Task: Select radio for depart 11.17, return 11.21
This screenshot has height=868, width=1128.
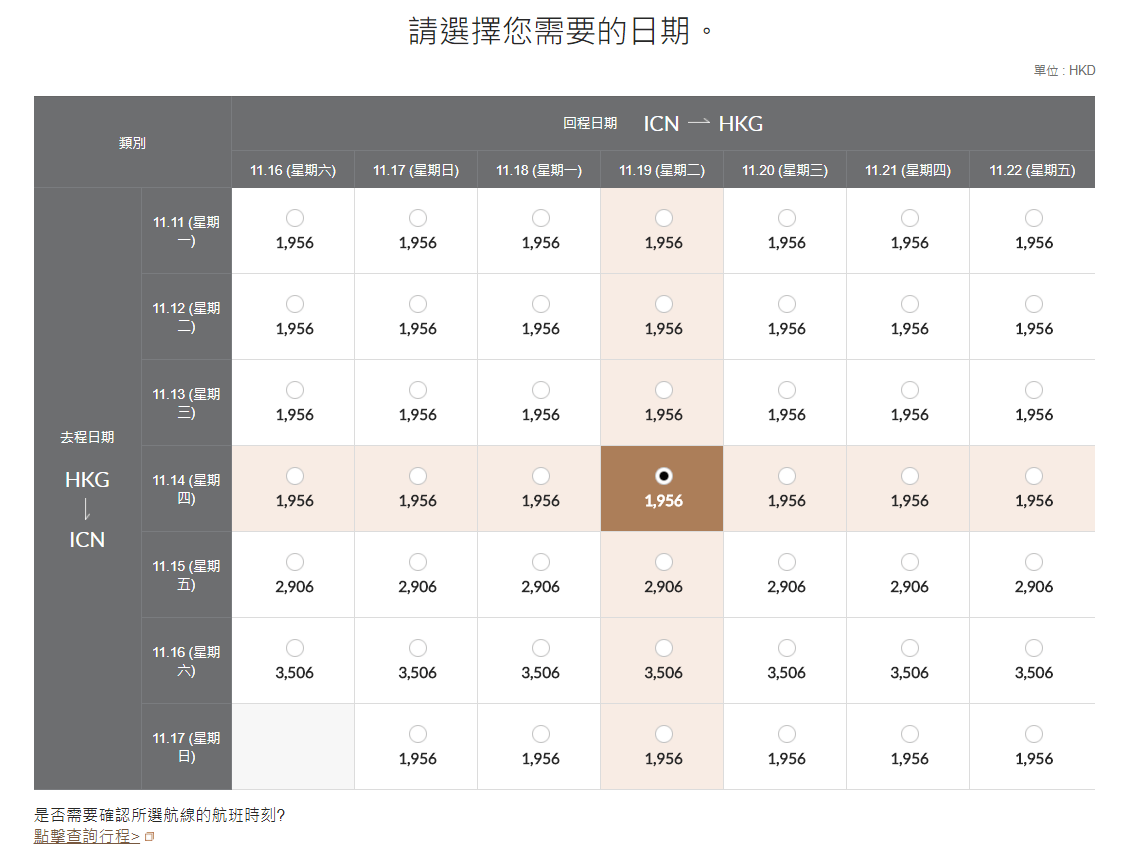Action: click(910, 734)
